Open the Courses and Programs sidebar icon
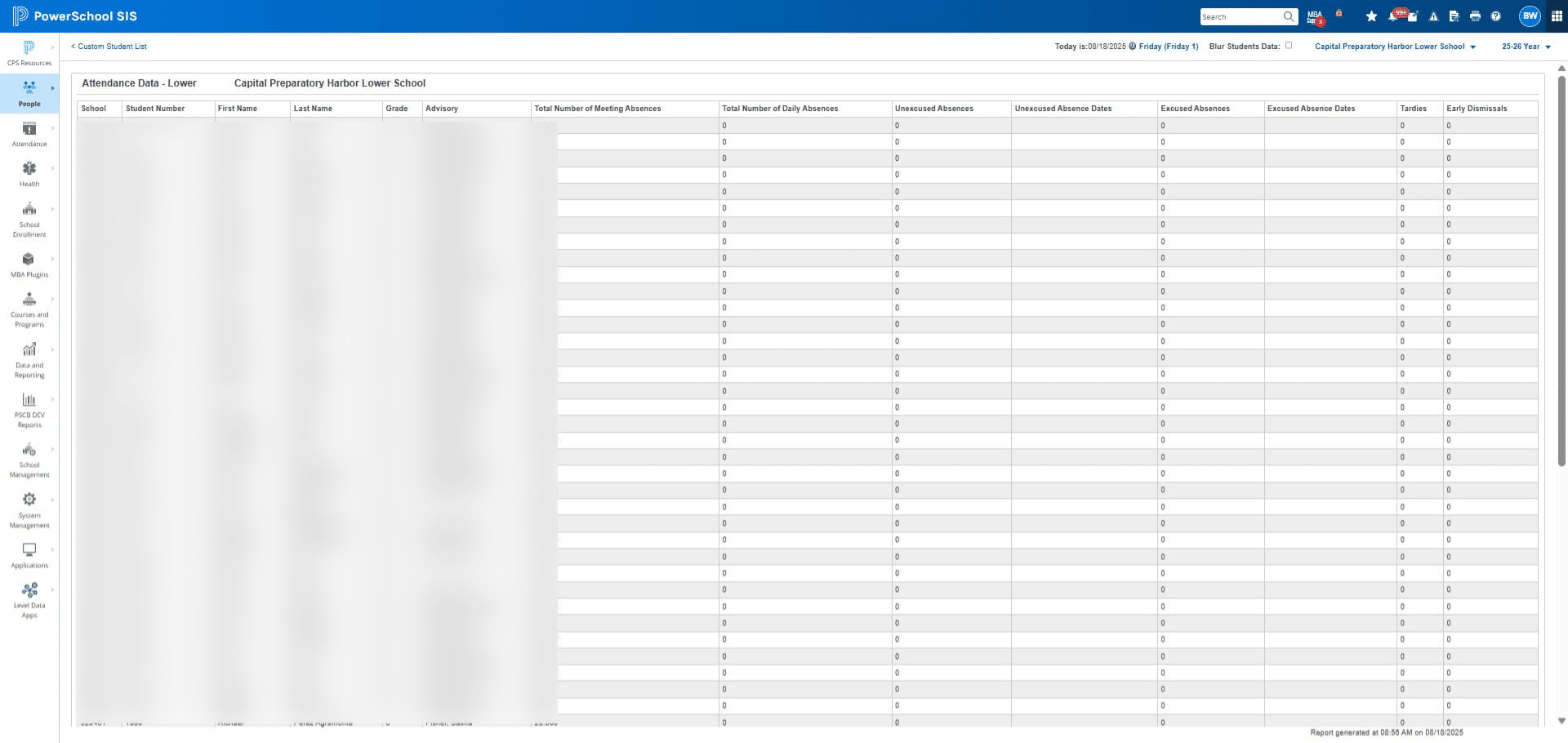Viewport: 1568px width, 743px height. tap(29, 299)
